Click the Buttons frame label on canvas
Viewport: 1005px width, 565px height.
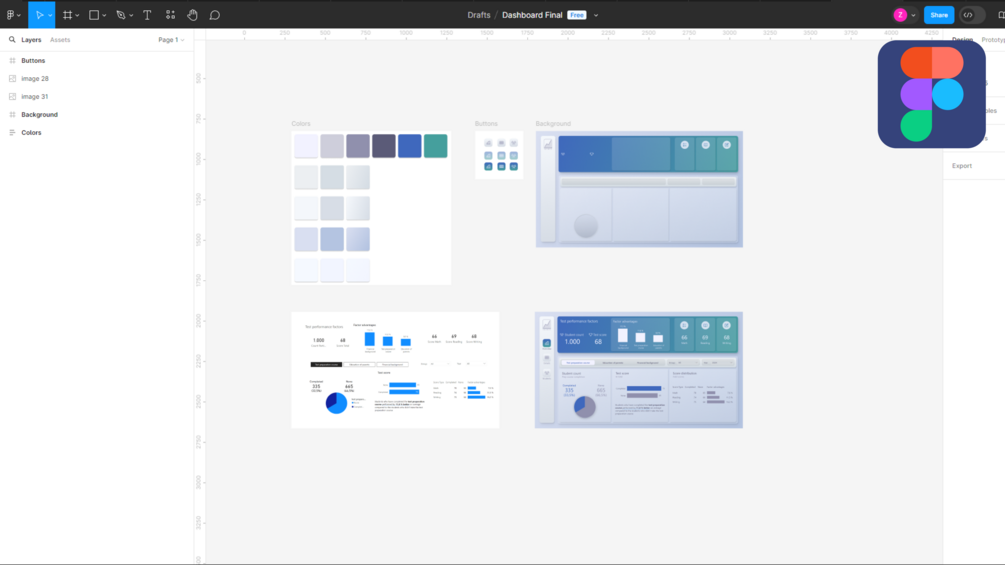pyautogui.click(x=486, y=124)
